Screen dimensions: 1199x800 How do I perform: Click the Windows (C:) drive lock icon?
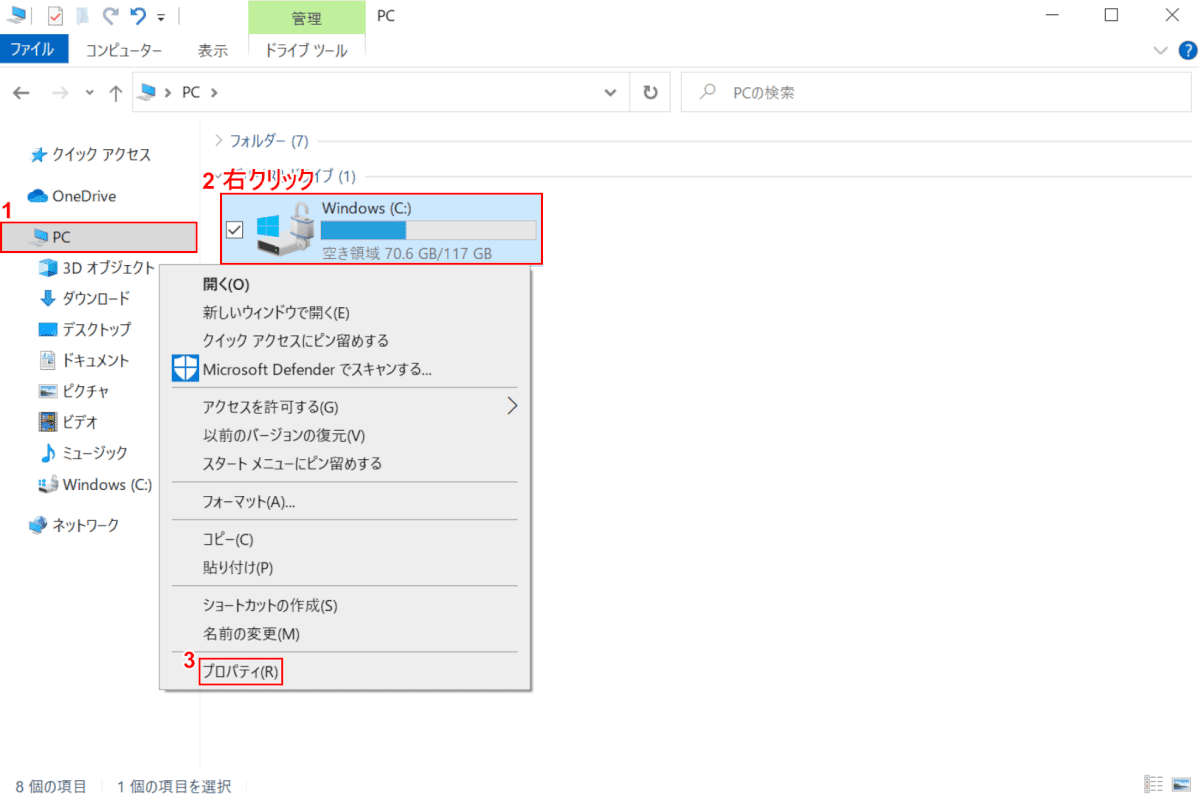click(302, 224)
